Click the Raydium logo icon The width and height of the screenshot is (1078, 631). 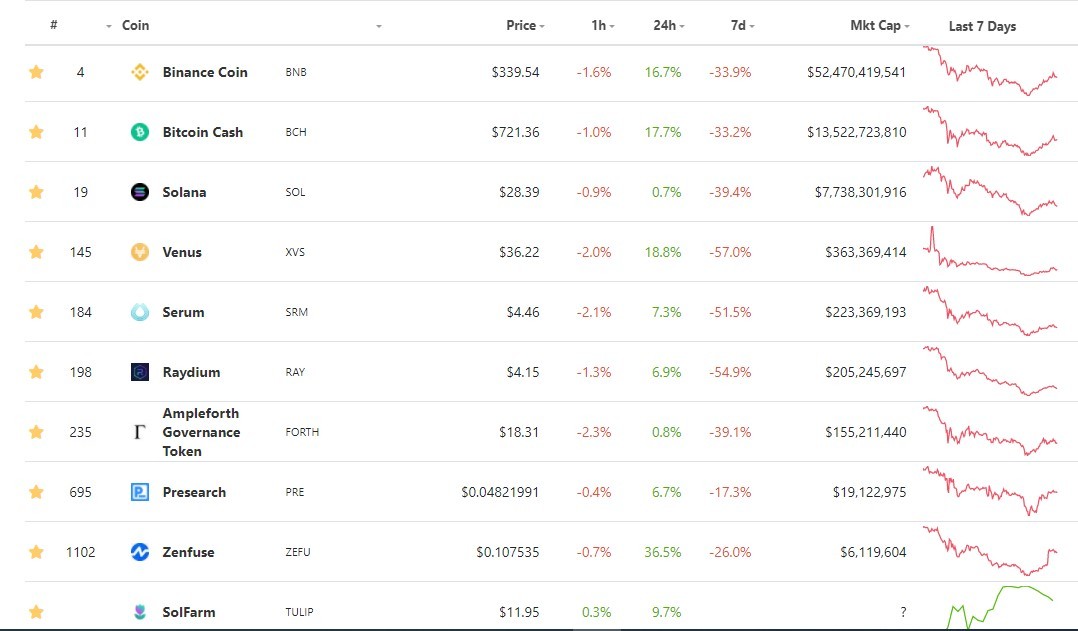[x=140, y=372]
